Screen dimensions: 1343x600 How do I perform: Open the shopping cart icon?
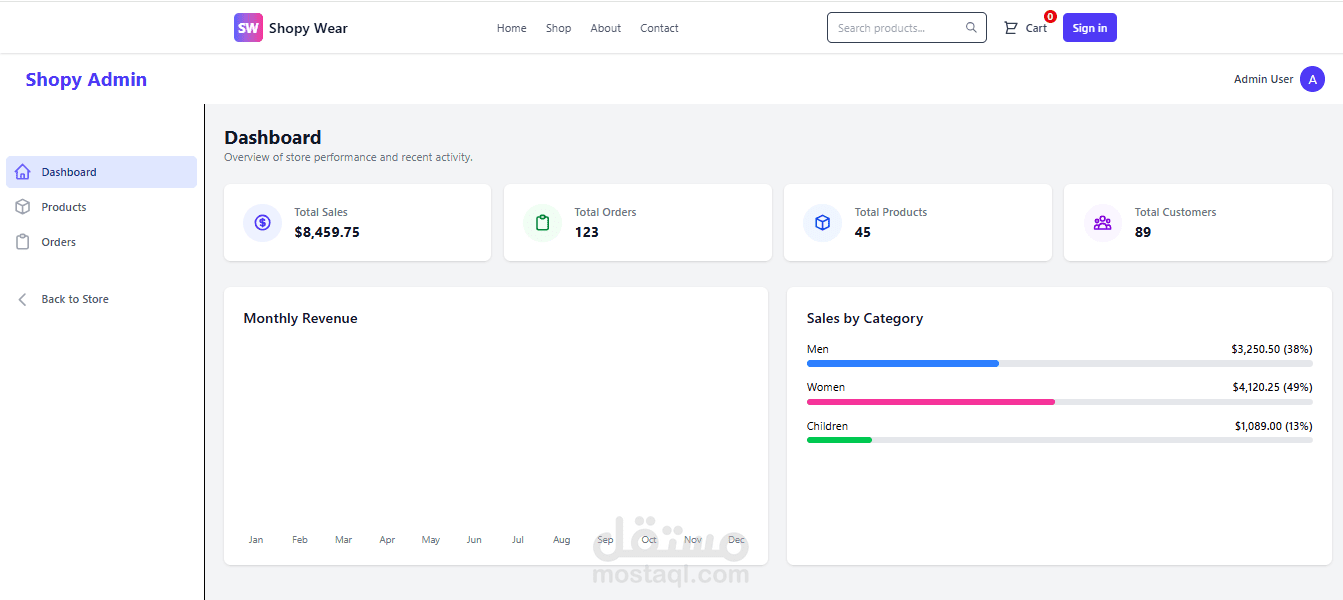click(x=1011, y=28)
